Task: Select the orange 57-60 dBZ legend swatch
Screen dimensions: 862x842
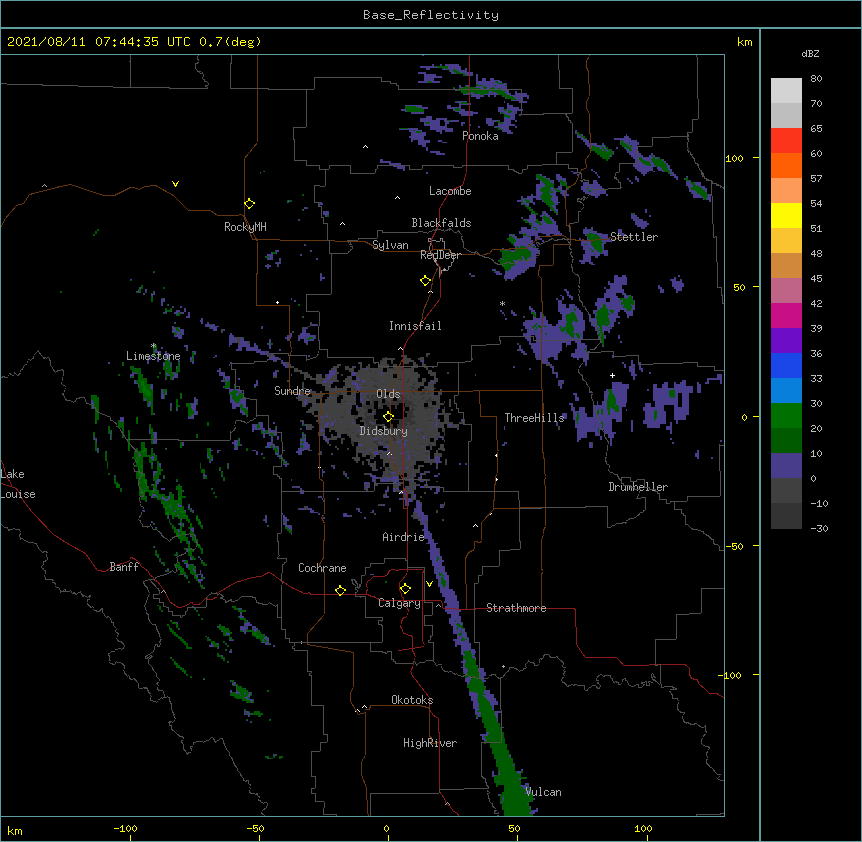Action: point(786,165)
